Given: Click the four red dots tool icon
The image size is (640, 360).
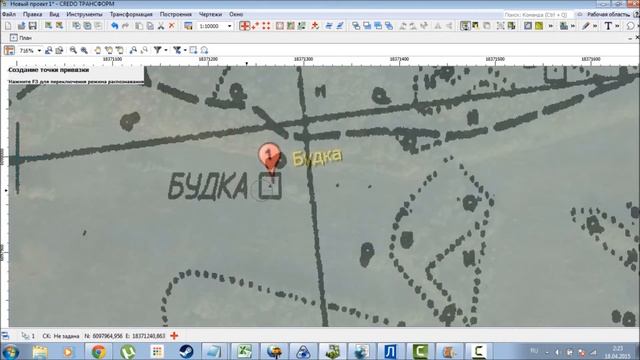Looking at the screenshot, I should [x=267, y=26].
